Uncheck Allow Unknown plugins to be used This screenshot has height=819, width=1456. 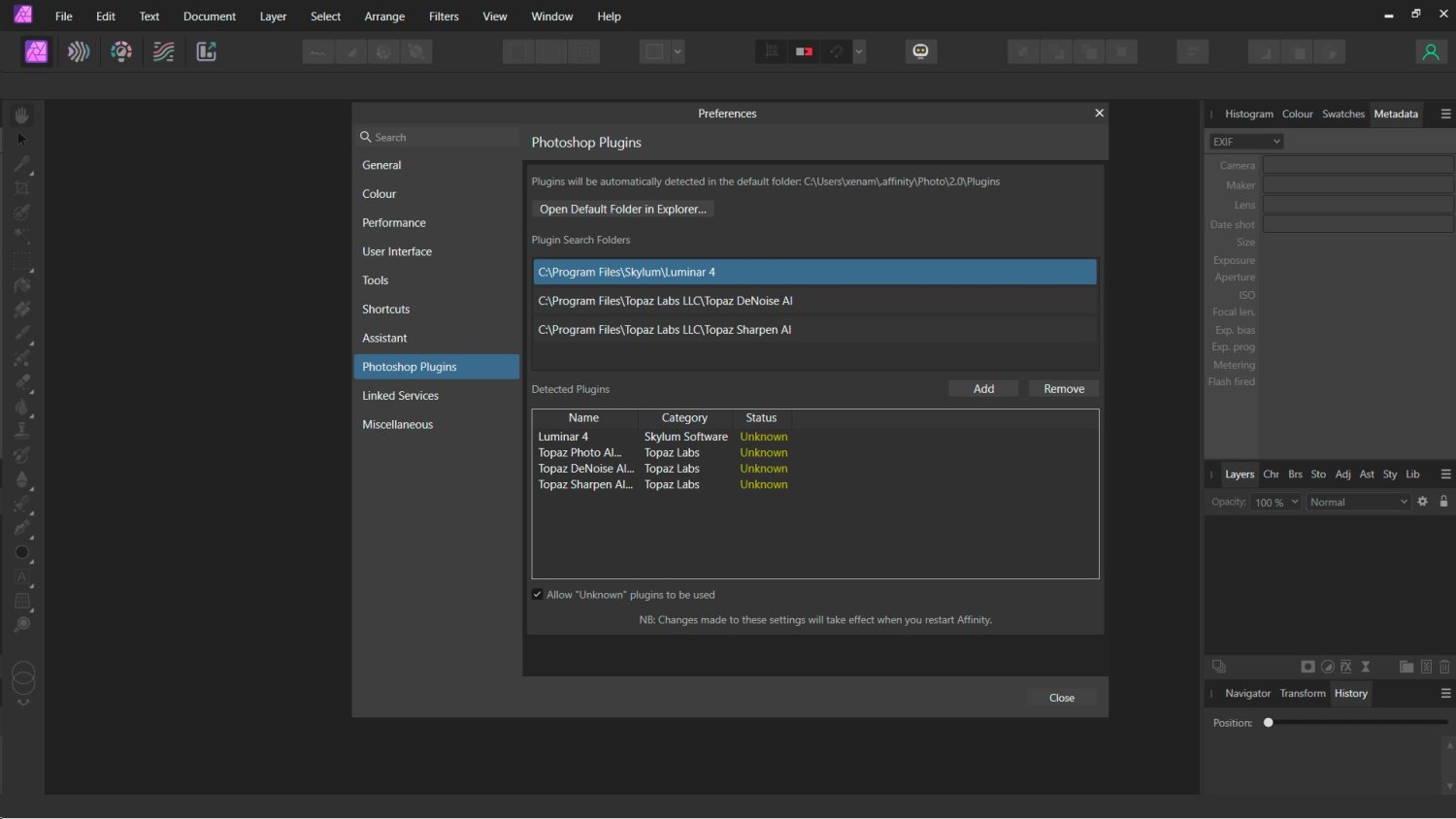tap(537, 594)
